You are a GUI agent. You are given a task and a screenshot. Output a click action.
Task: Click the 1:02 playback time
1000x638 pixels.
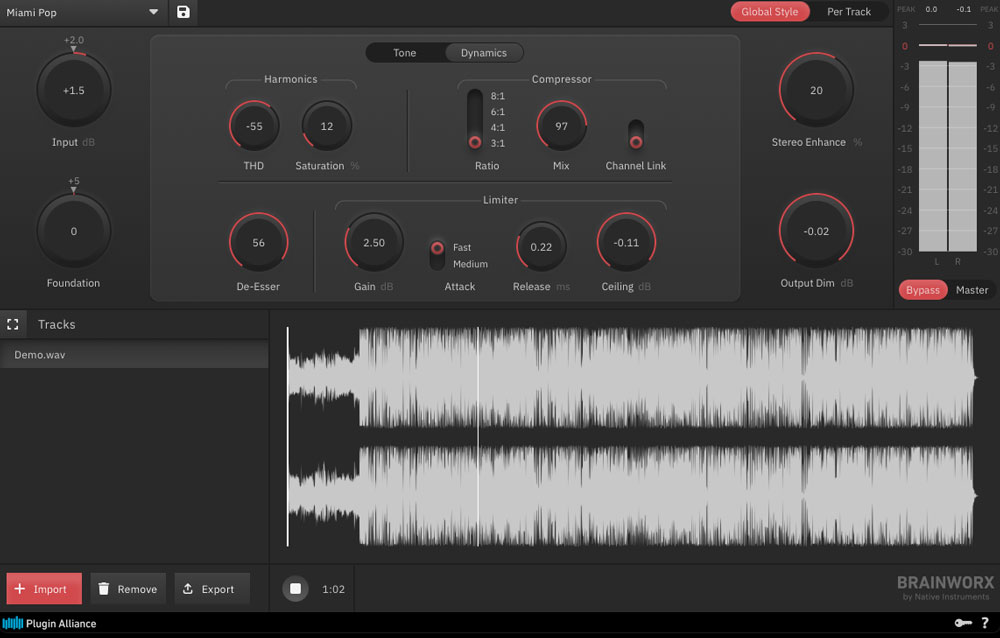tap(334, 589)
